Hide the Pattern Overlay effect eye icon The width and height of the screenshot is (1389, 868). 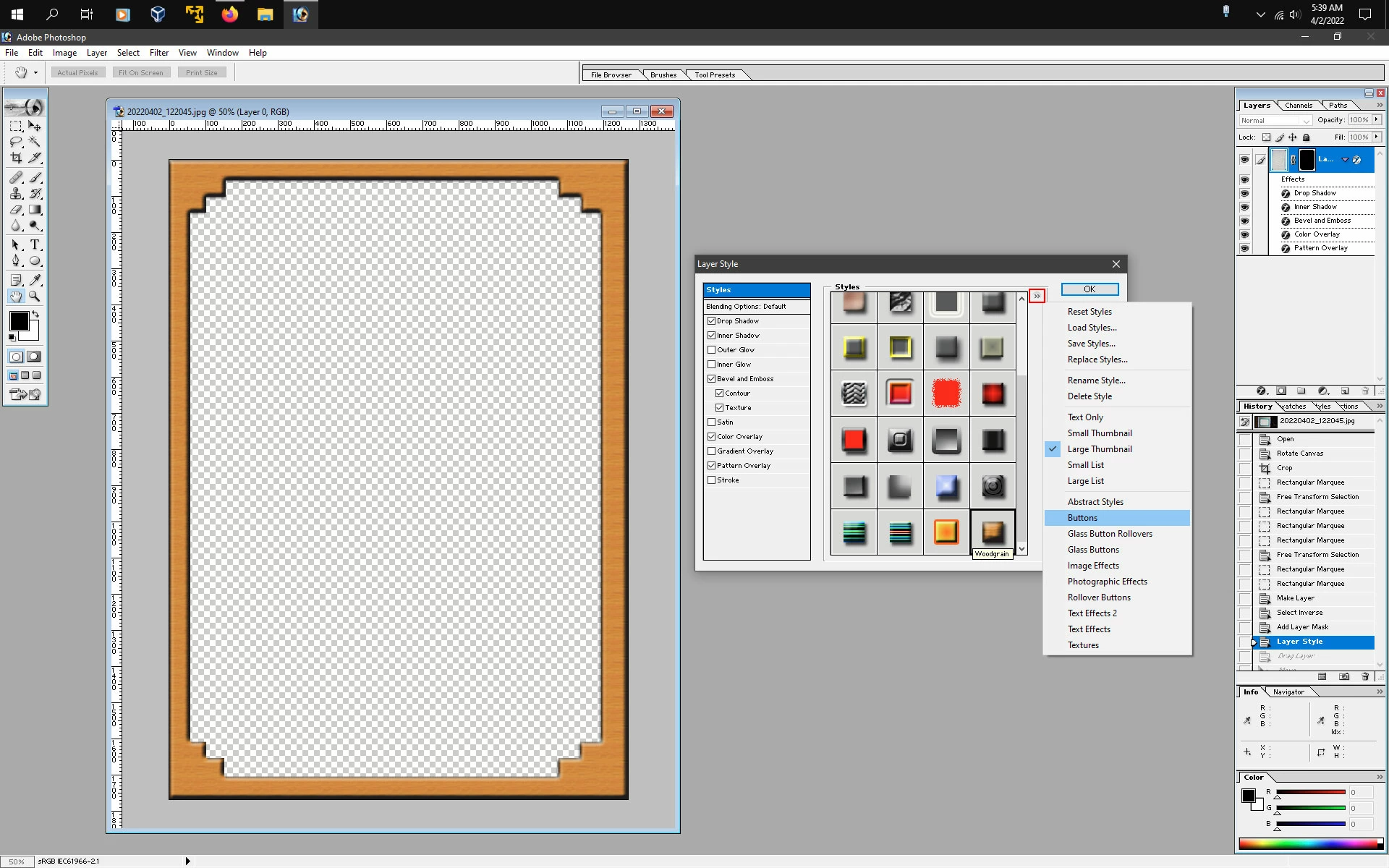pos(1244,248)
